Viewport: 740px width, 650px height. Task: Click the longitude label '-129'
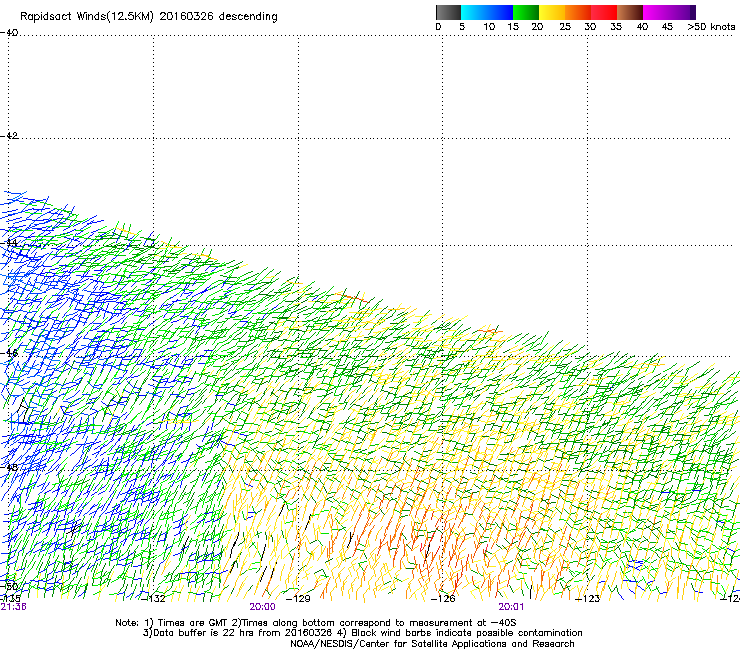[x=298, y=599]
